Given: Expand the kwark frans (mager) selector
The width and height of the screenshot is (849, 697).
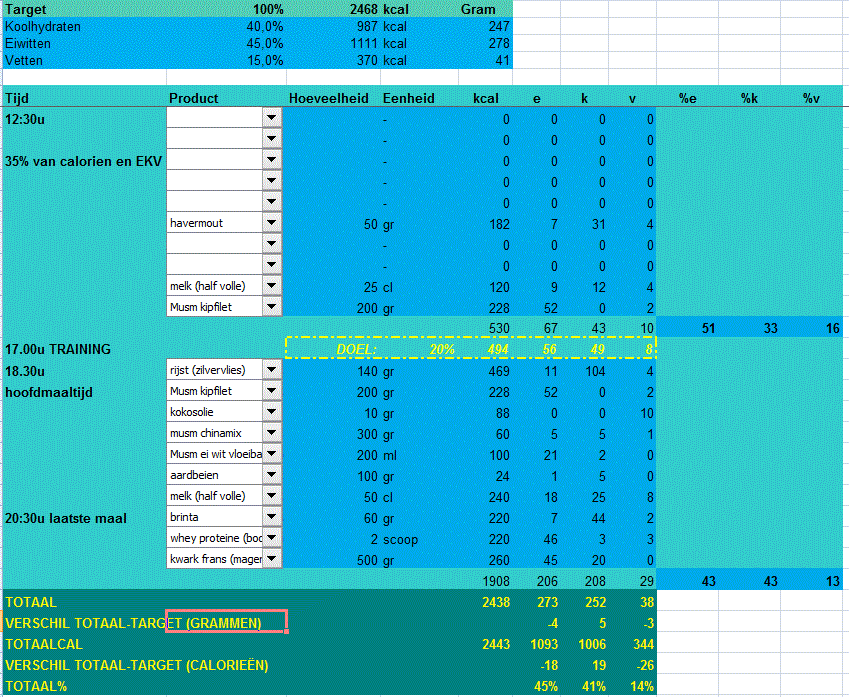Looking at the screenshot, I should point(273,559).
